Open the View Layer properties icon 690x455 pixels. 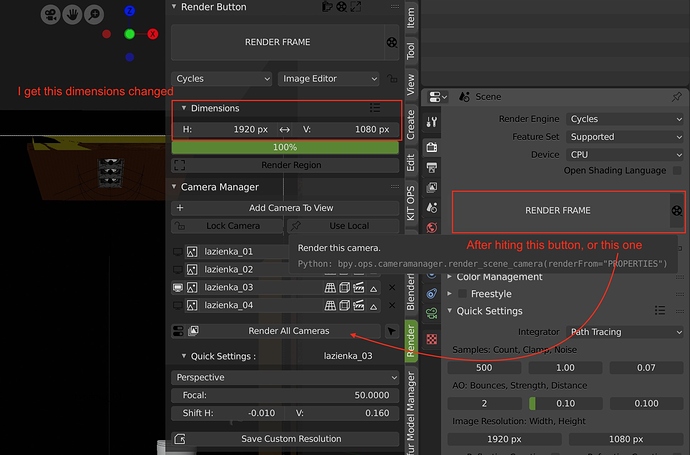432,187
